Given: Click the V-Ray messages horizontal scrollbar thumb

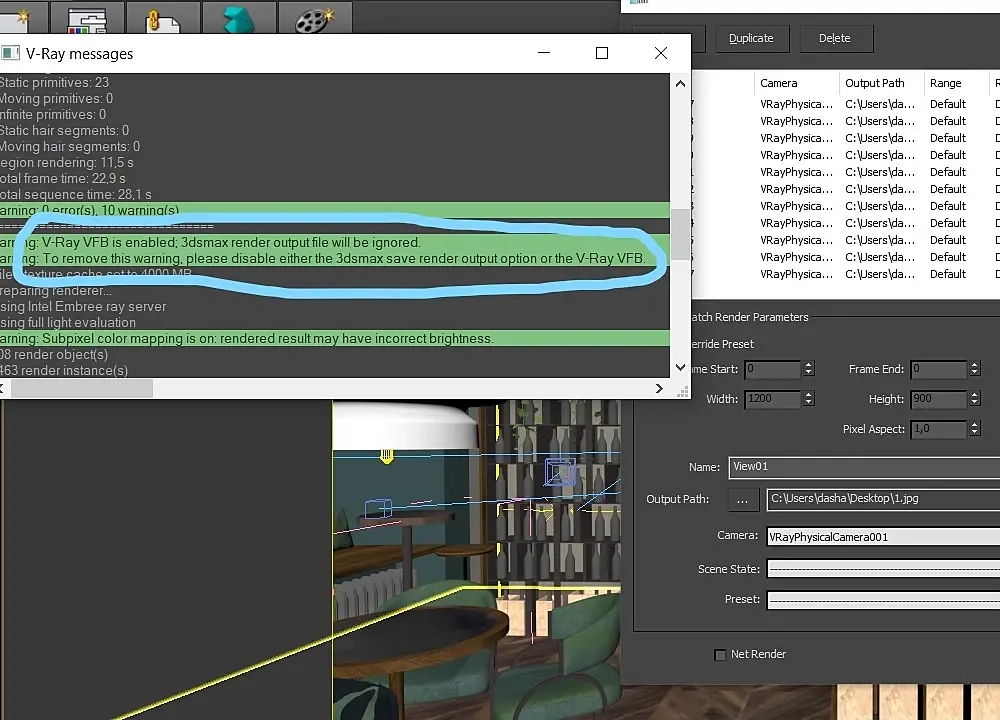Looking at the screenshot, I should [82, 388].
